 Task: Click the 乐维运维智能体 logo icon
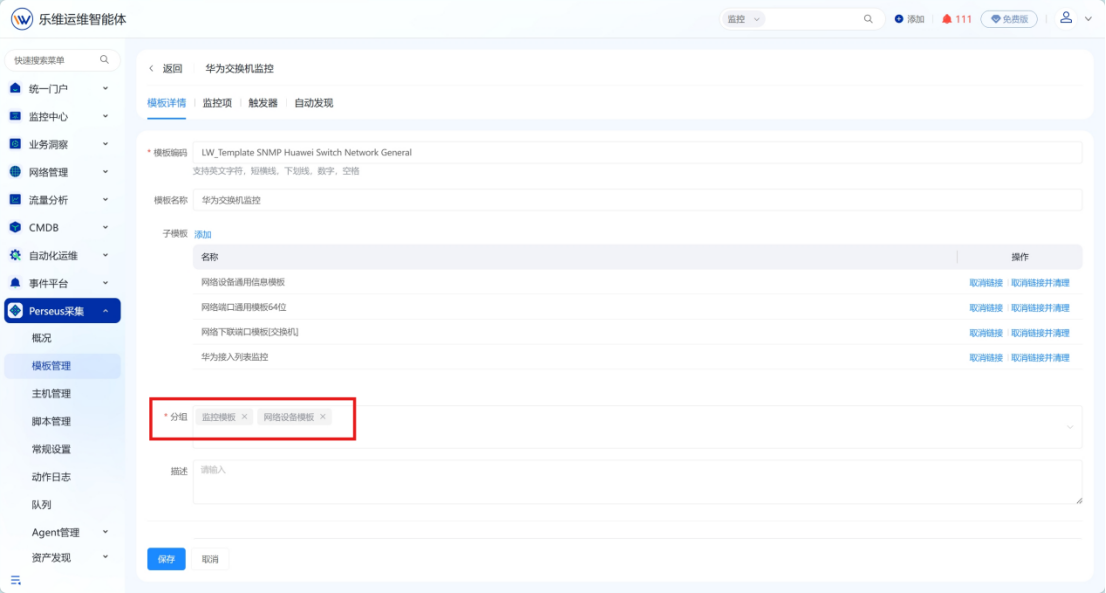(x=22, y=19)
